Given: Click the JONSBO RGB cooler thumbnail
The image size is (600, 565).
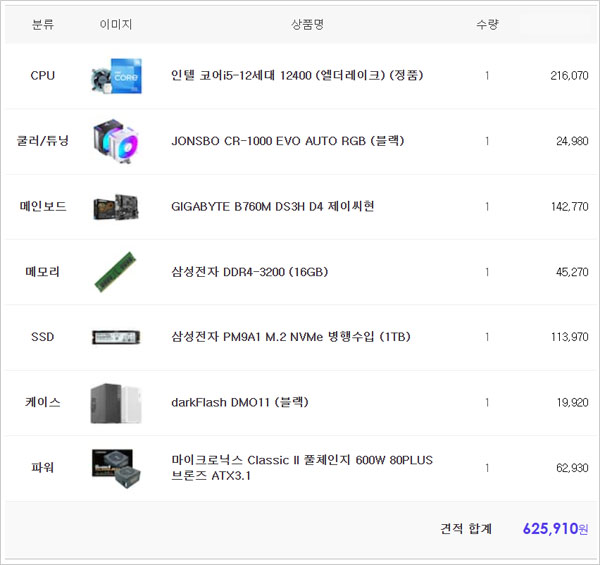Looking at the screenshot, I should pyautogui.click(x=116, y=141).
